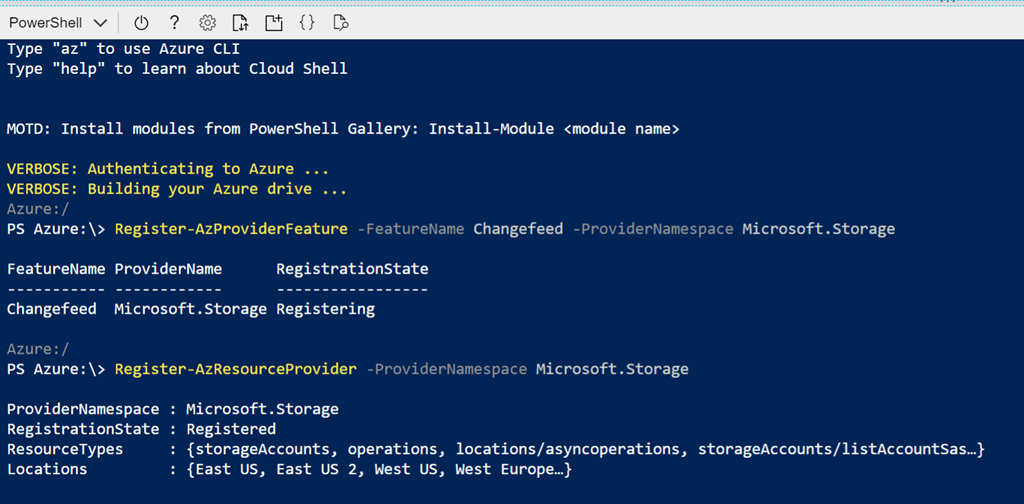The height and width of the screenshot is (504, 1024).
Task: Click the 'Type "help" to learn' line
Action: [177, 68]
